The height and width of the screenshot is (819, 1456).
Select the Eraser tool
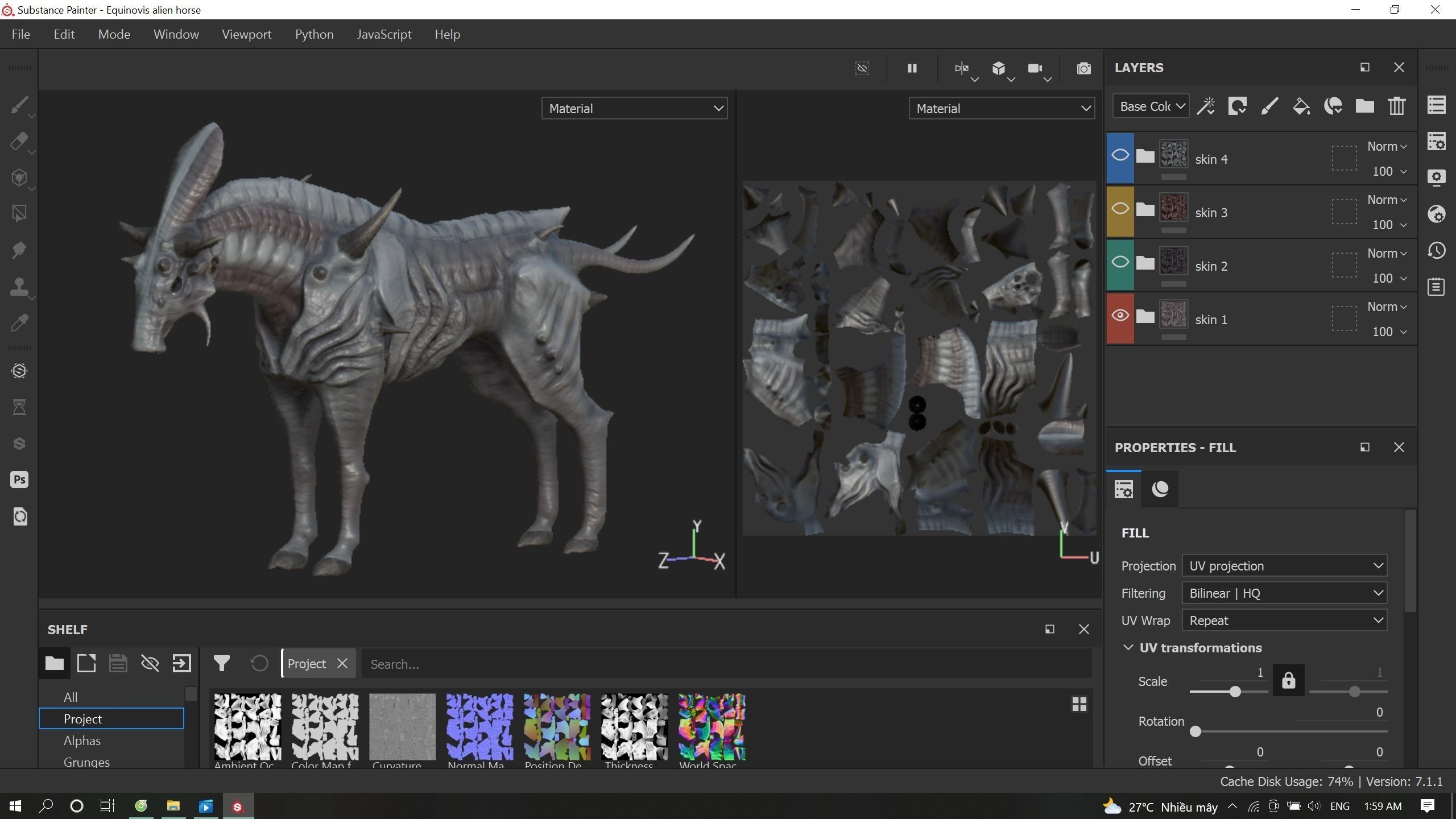point(19,142)
